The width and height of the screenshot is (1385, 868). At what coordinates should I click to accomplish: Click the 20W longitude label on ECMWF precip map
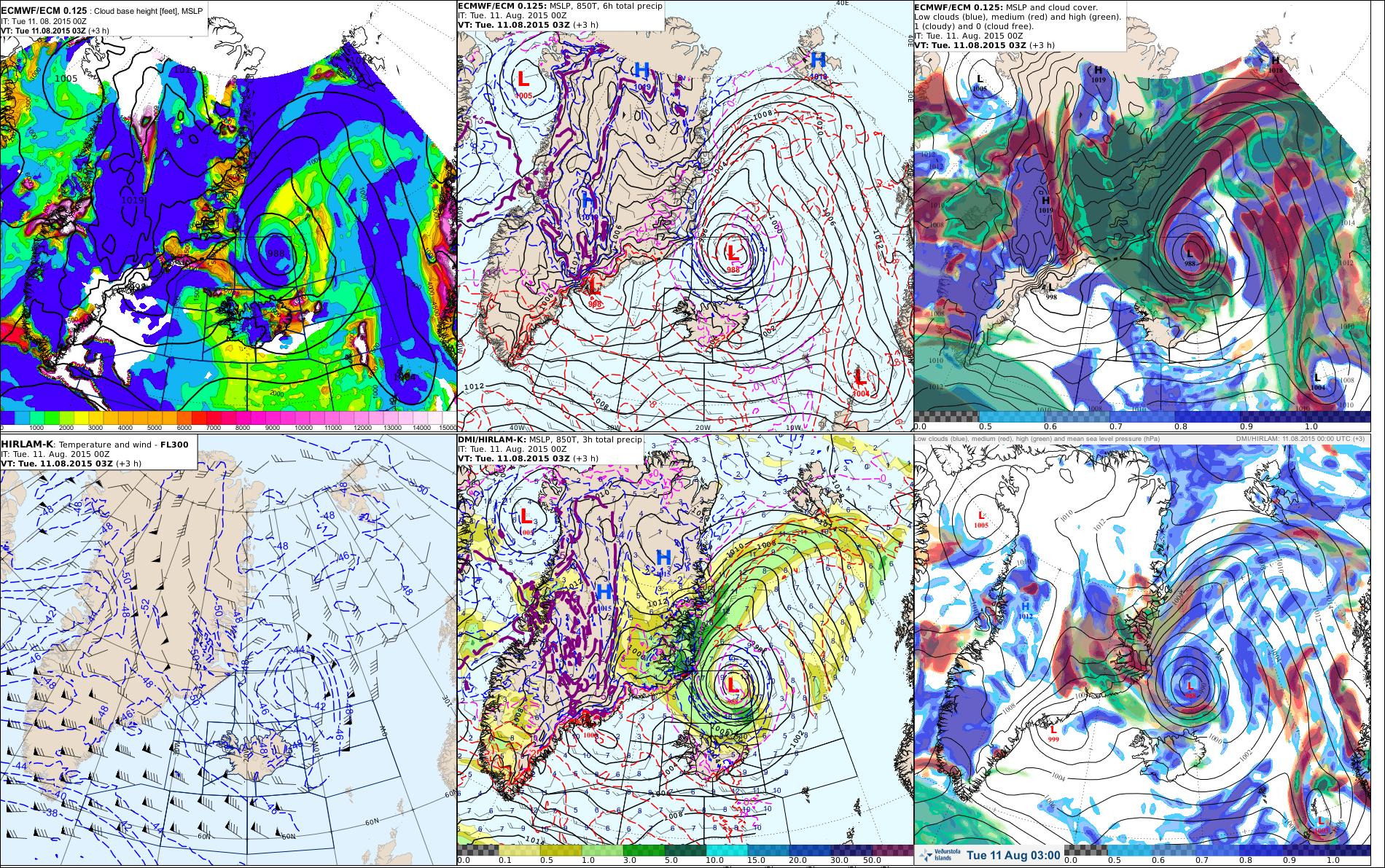coord(702,428)
